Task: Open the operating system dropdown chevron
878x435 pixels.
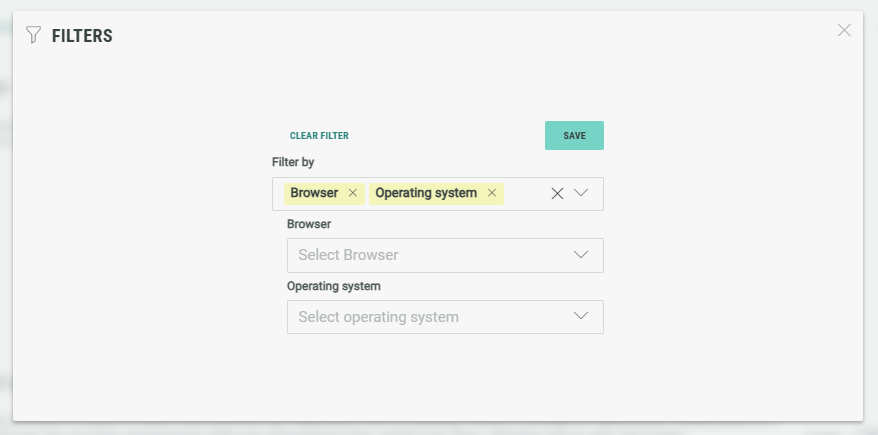Action: coord(581,316)
